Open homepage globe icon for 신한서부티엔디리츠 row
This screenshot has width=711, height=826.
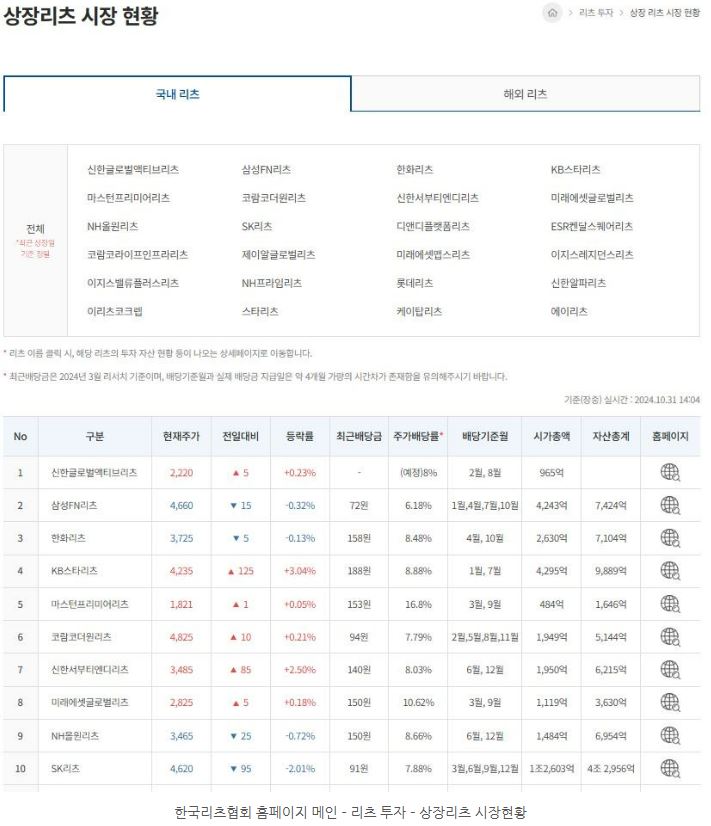[x=670, y=670]
